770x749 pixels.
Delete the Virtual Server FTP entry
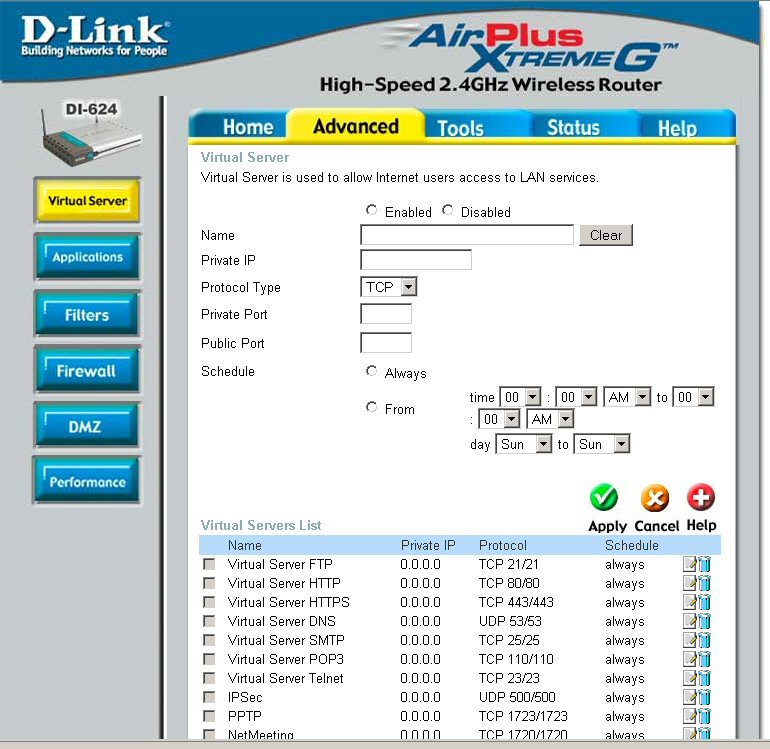coord(704,564)
